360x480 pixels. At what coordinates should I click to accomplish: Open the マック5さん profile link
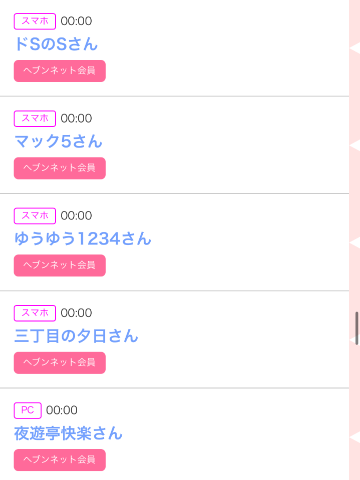58,141
